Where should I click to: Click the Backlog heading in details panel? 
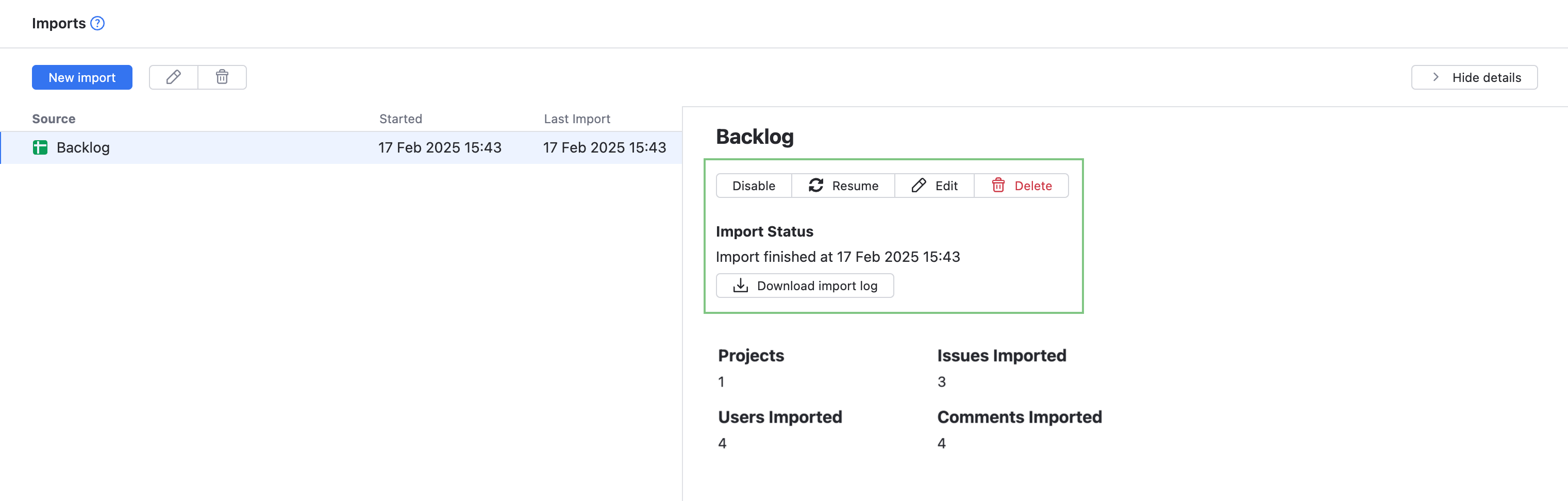click(754, 137)
